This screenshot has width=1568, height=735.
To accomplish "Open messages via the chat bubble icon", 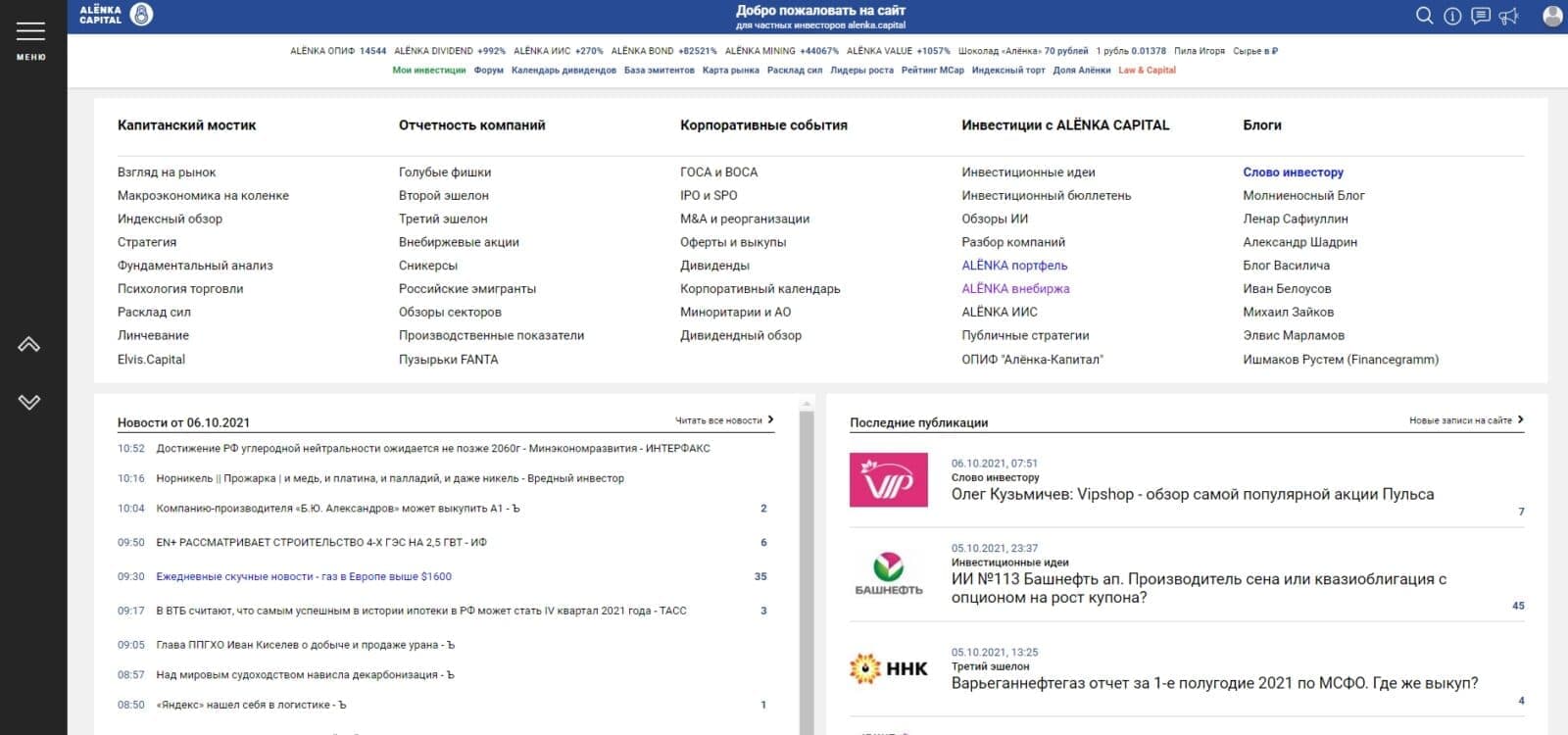I will [1481, 16].
